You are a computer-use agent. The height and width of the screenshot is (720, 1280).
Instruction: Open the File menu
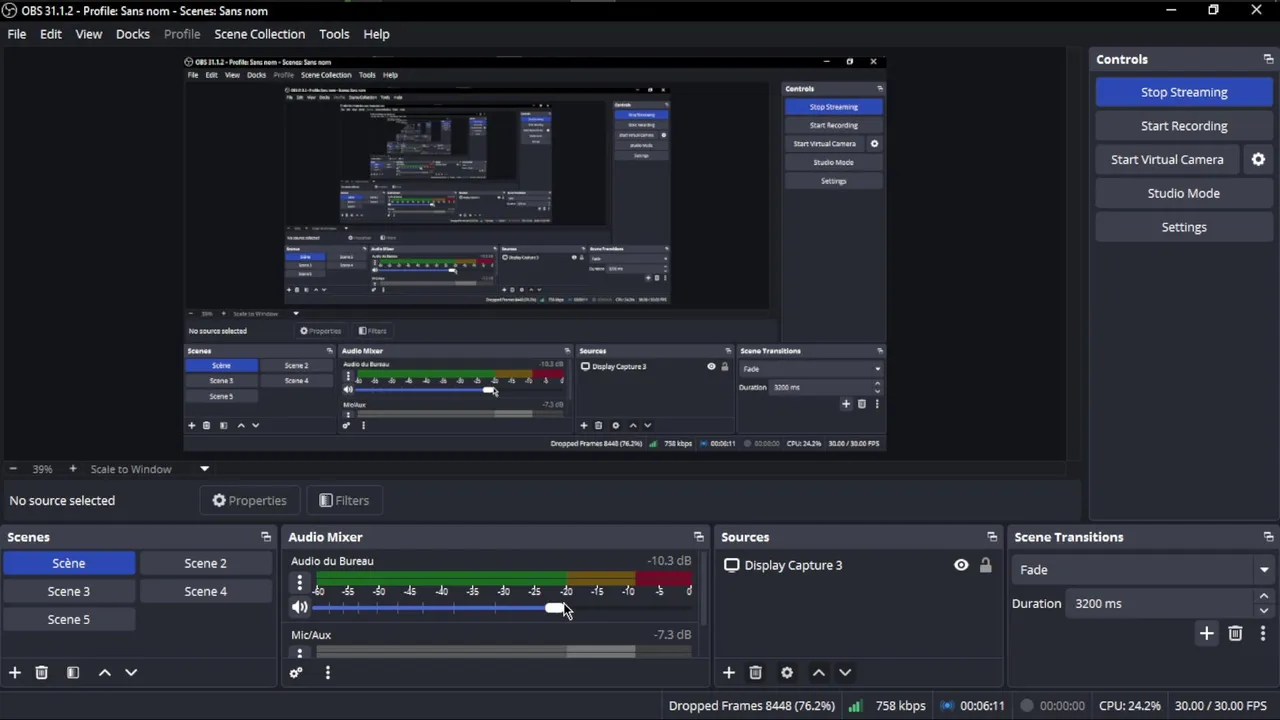click(x=17, y=34)
